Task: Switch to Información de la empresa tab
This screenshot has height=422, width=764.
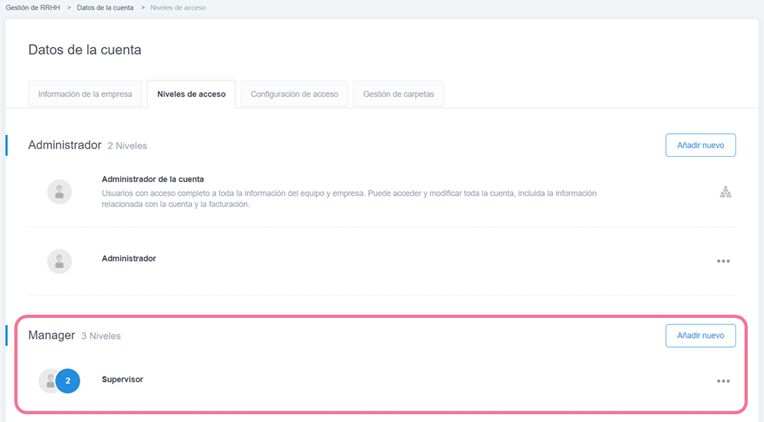Action: (x=85, y=95)
